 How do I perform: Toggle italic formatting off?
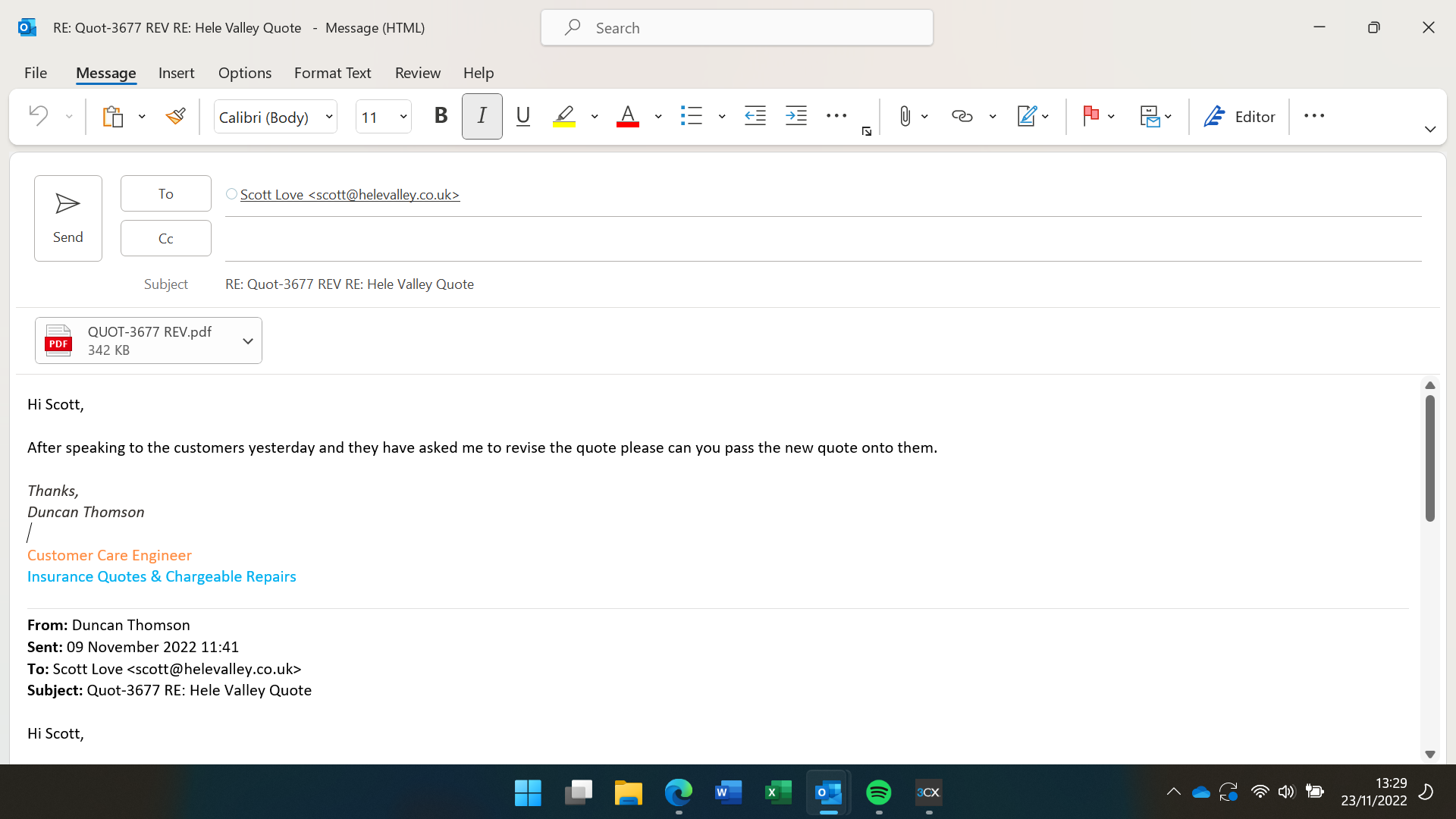(x=482, y=116)
